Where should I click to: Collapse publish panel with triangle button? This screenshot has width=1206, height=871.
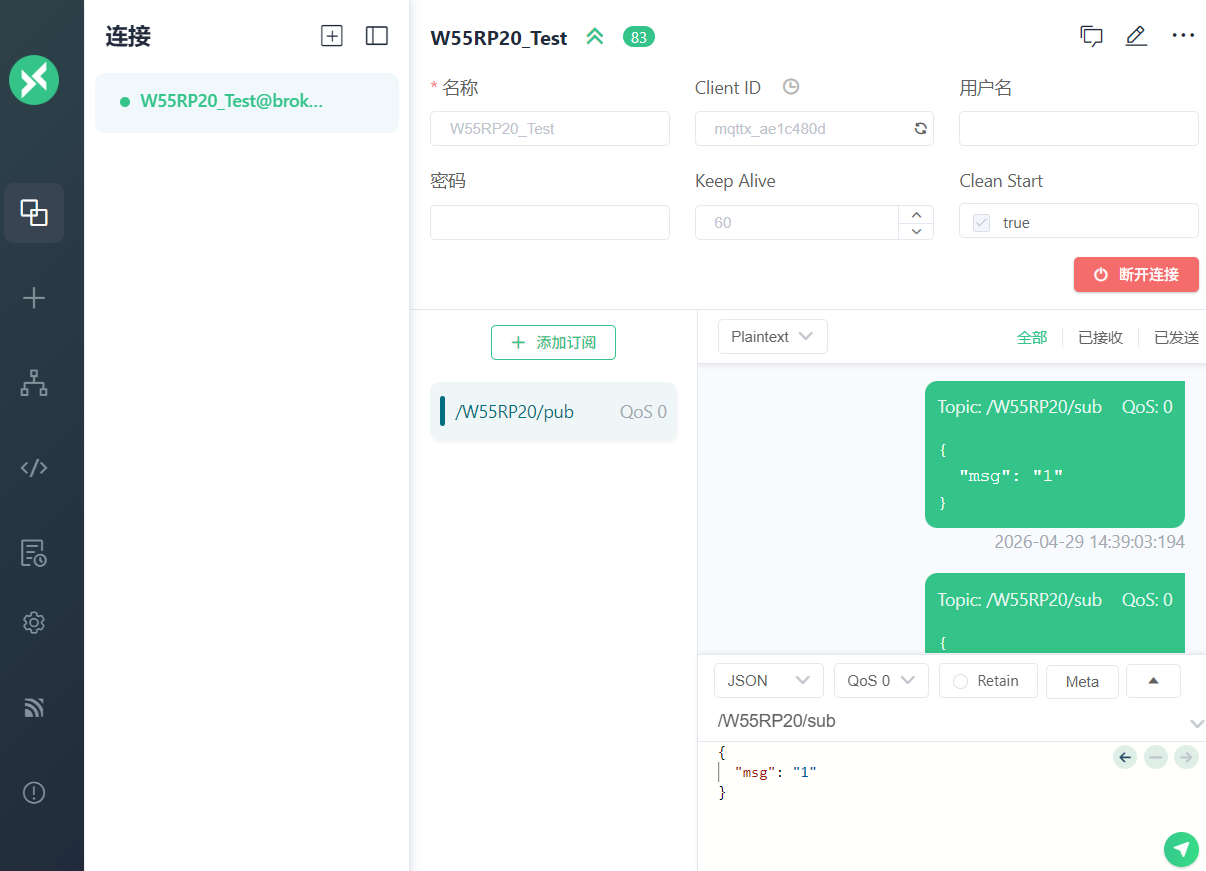pyautogui.click(x=1153, y=681)
